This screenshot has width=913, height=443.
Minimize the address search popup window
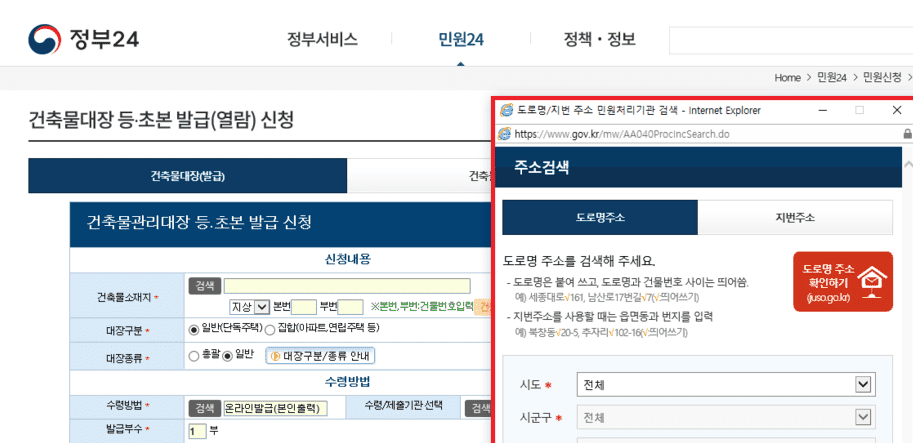pos(823,110)
